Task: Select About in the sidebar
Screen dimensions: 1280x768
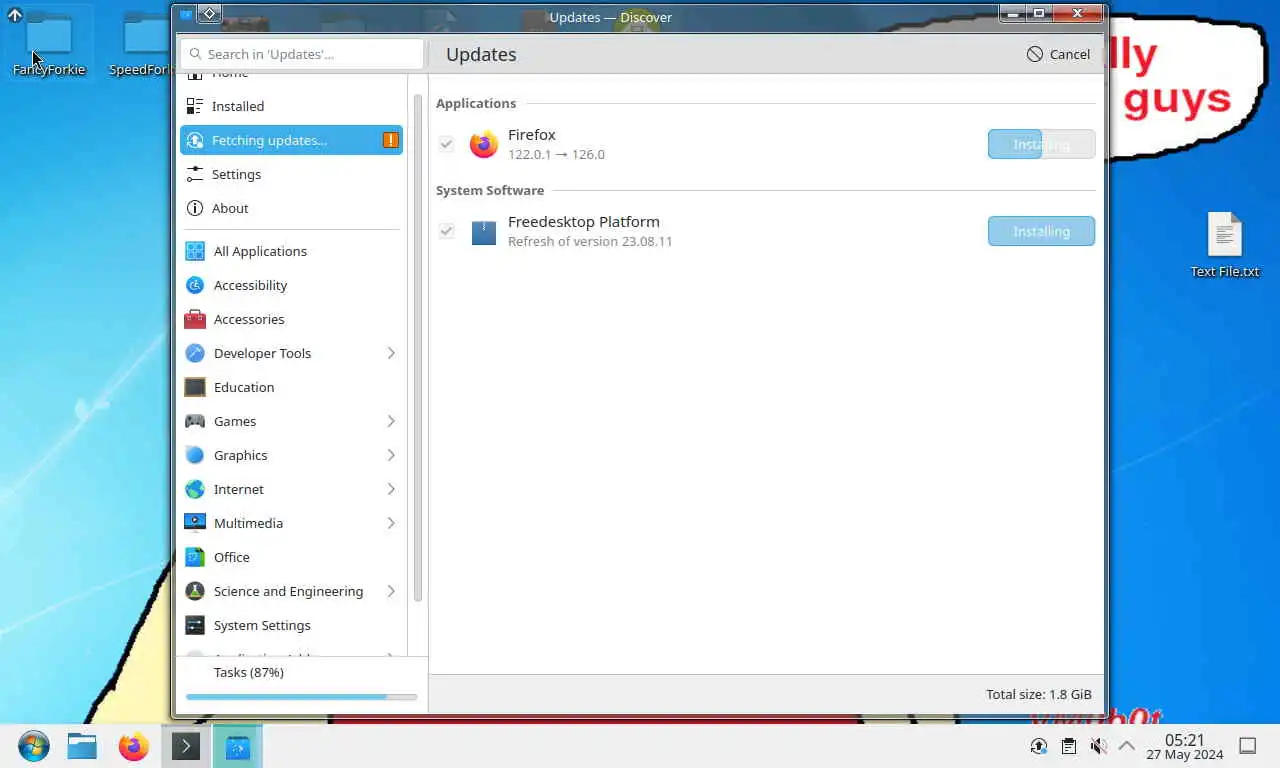Action: (291, 208)
